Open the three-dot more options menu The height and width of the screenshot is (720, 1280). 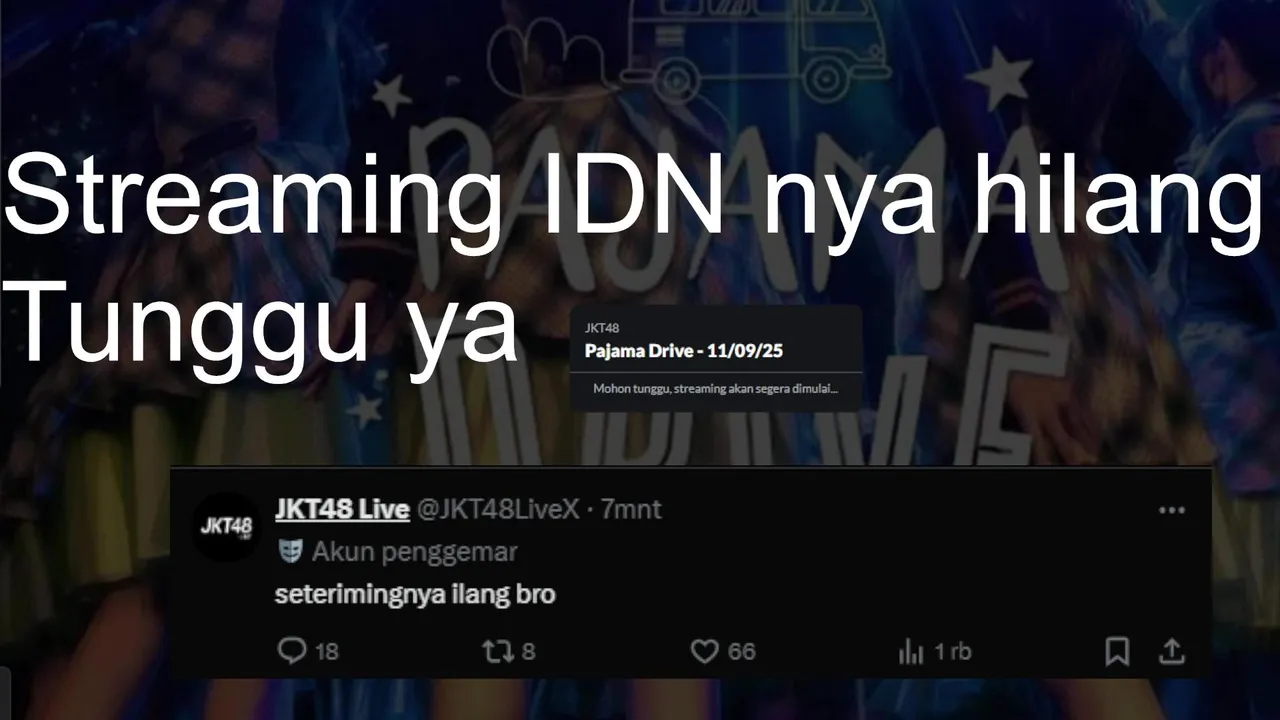click(1171, 510)
